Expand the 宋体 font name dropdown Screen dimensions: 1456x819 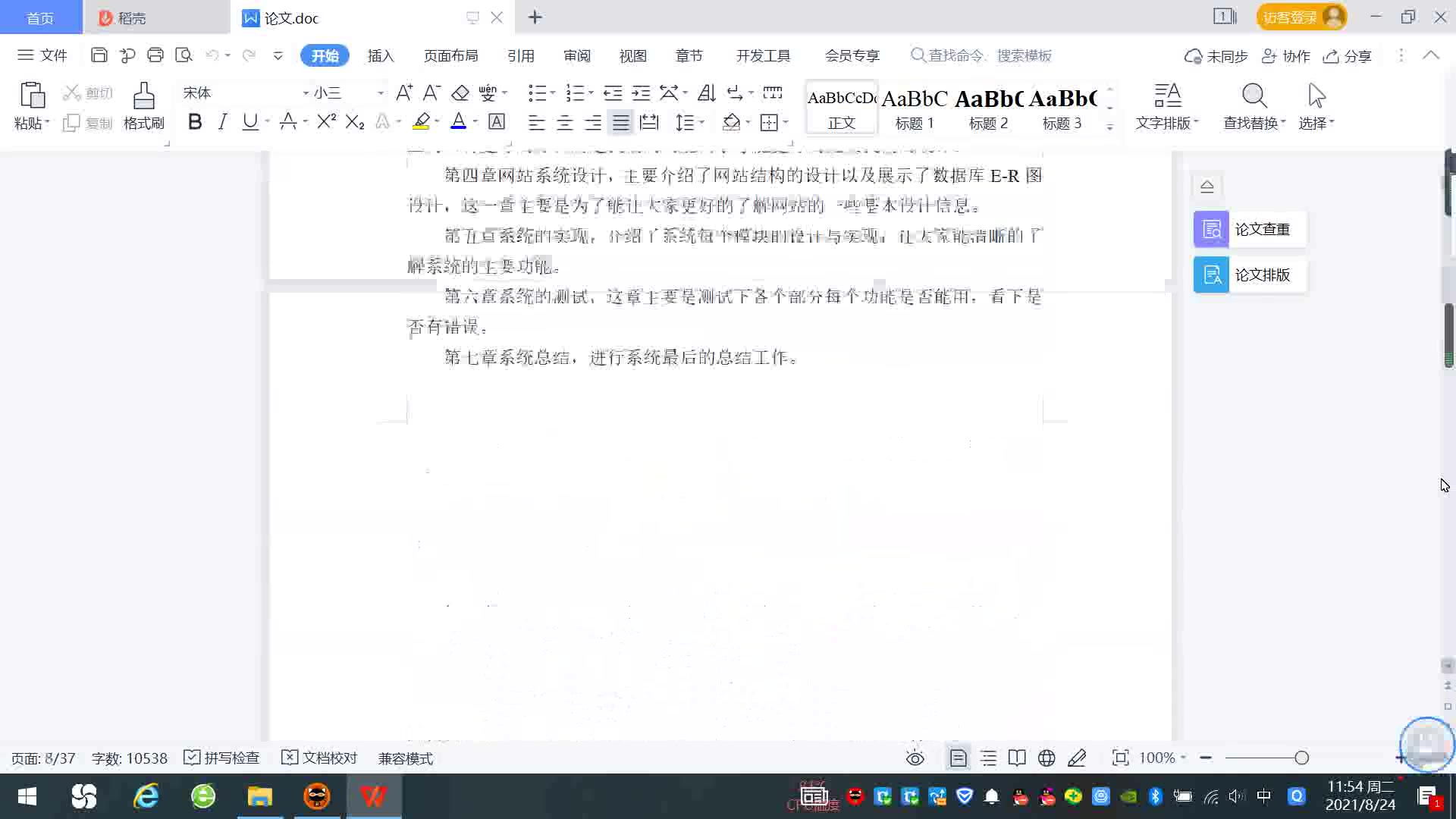click(306, 93)
